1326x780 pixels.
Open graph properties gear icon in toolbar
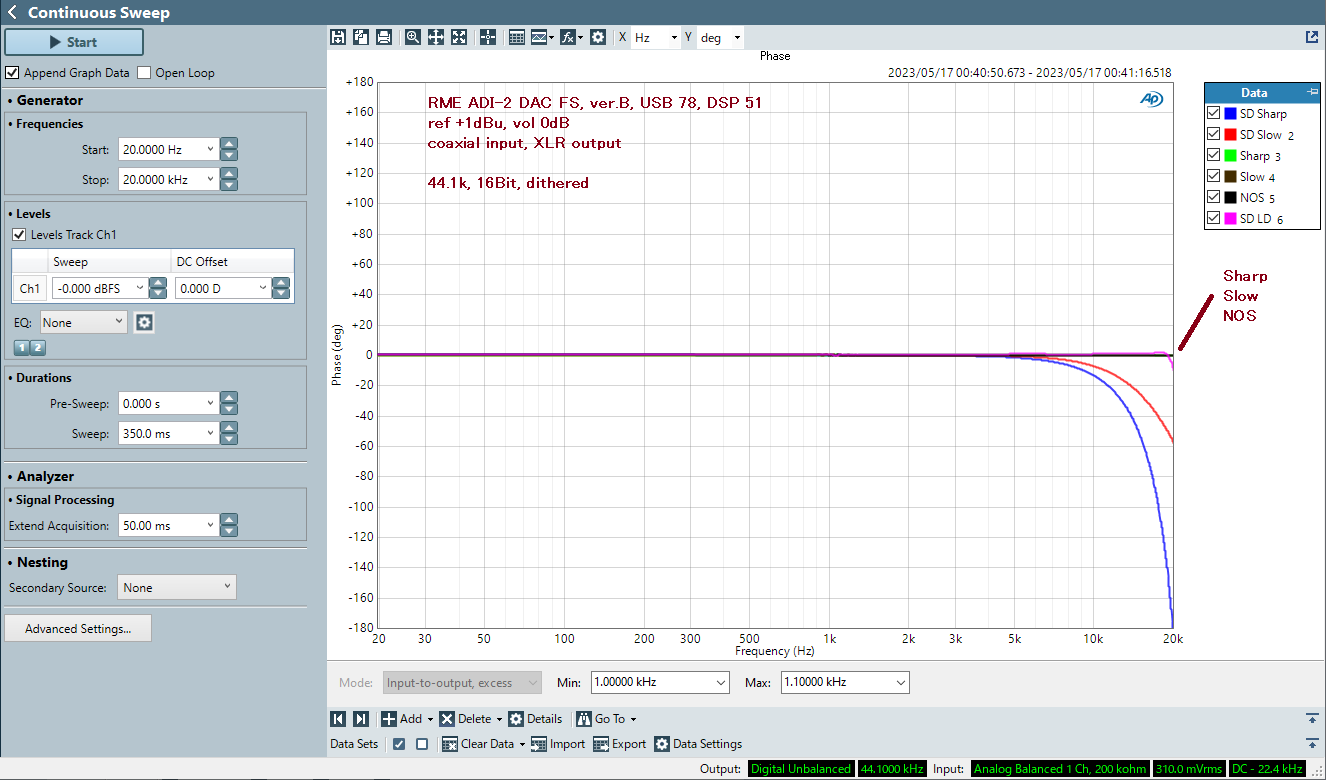click(598, 37)
